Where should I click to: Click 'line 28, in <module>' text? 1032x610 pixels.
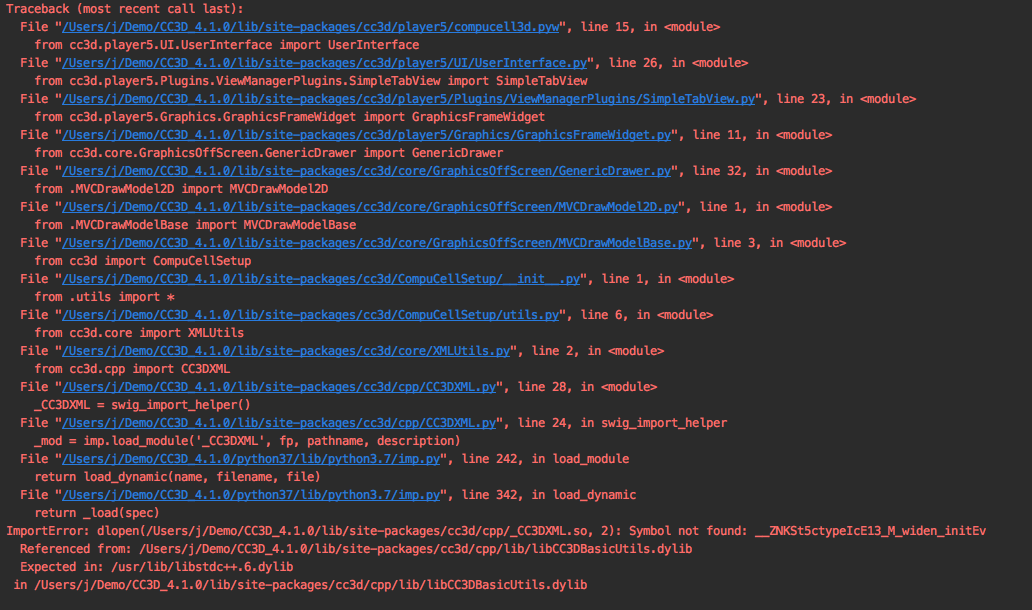point(587,387)
